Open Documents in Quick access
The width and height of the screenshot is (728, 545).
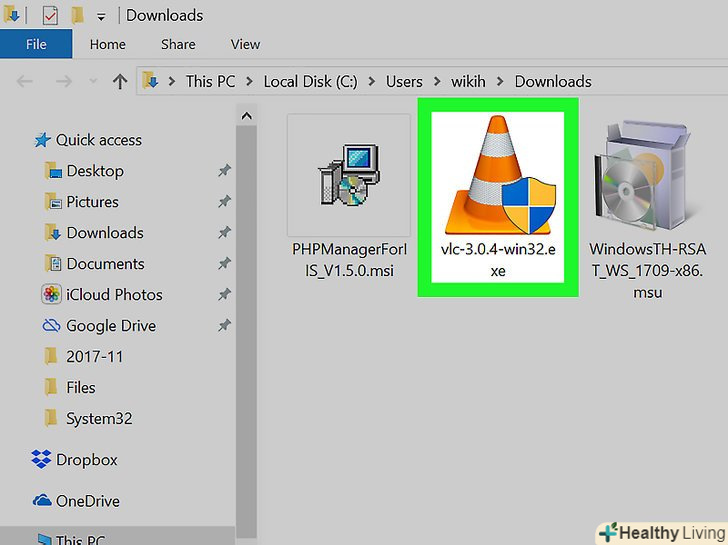click(x=105, y=264)
